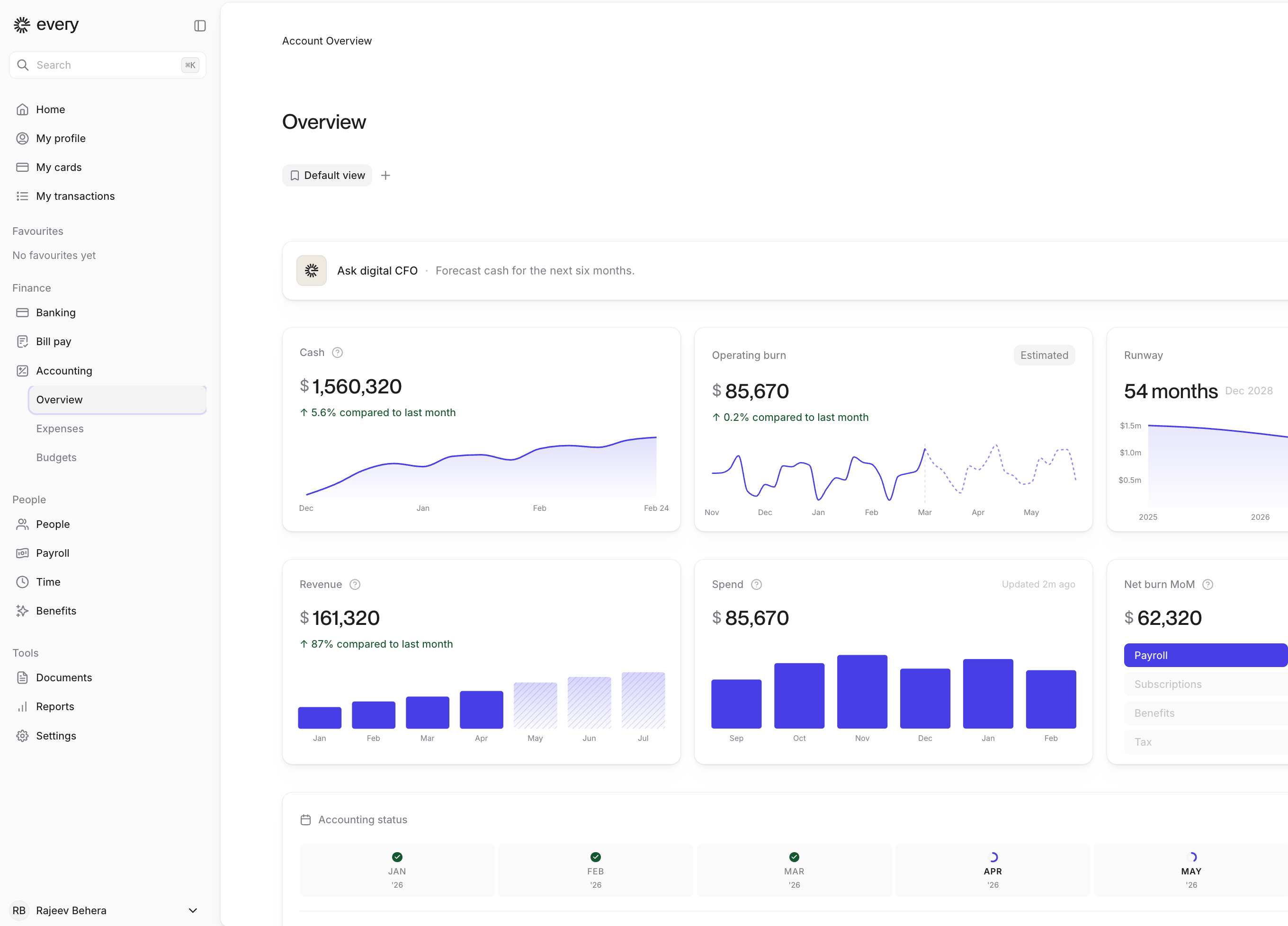Click the Nov bar in Spend chart

coord(862,692)
